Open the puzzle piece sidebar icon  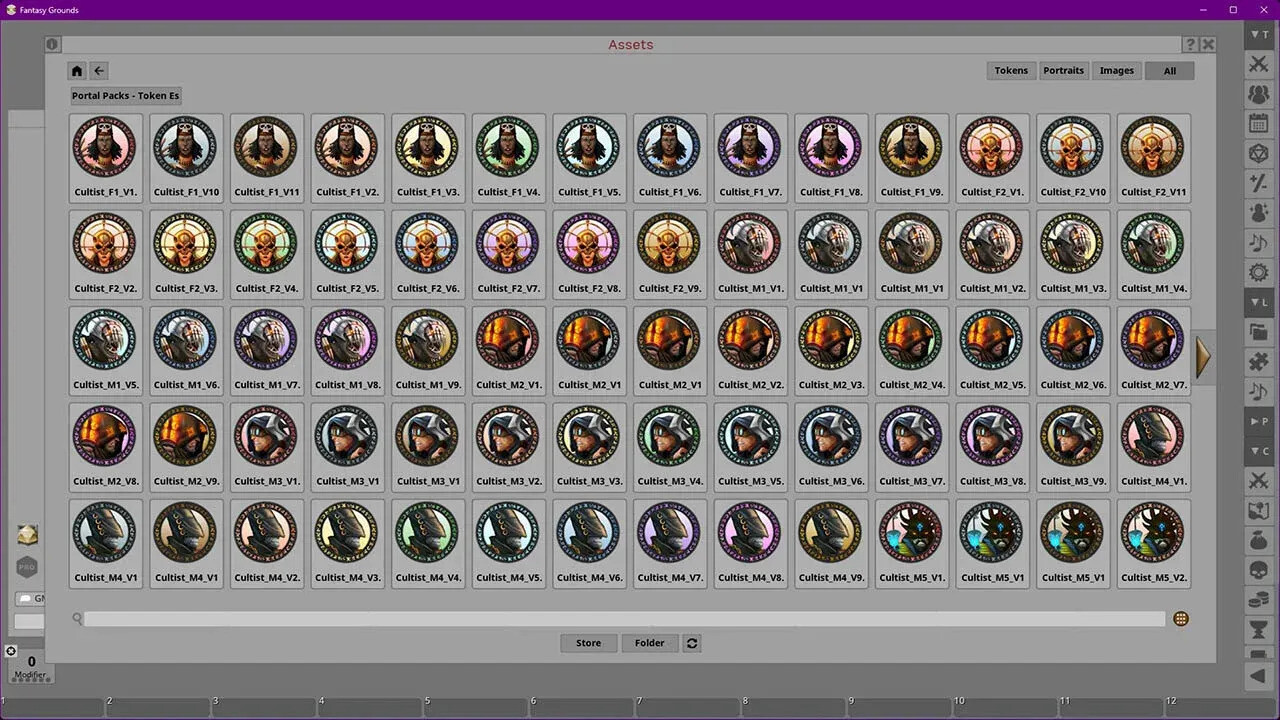1258,362
